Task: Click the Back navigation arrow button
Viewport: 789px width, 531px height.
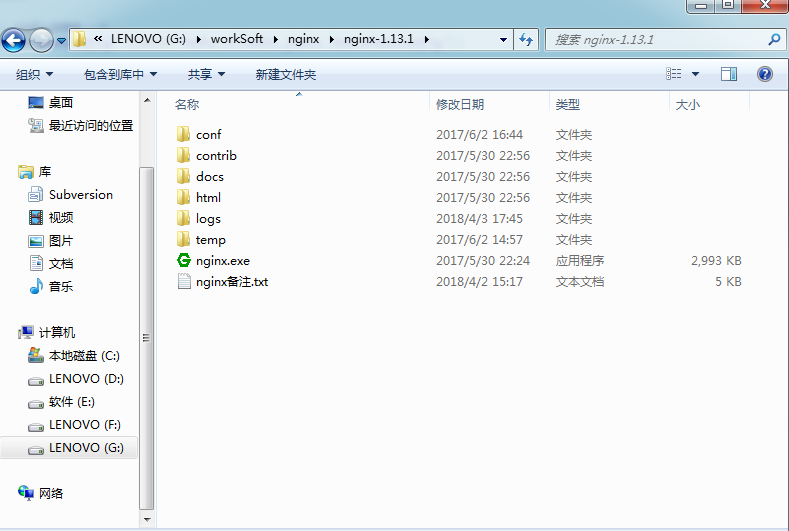Action: (14, 40)
